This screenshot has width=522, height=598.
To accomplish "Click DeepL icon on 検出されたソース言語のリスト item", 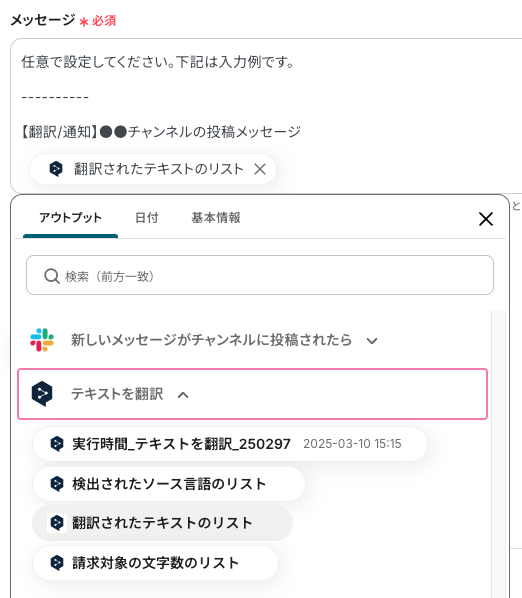I will [57, 484].
